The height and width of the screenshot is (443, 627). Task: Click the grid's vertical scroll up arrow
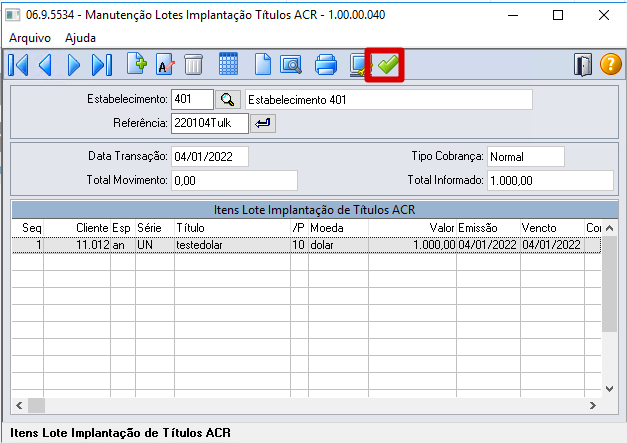609,228
